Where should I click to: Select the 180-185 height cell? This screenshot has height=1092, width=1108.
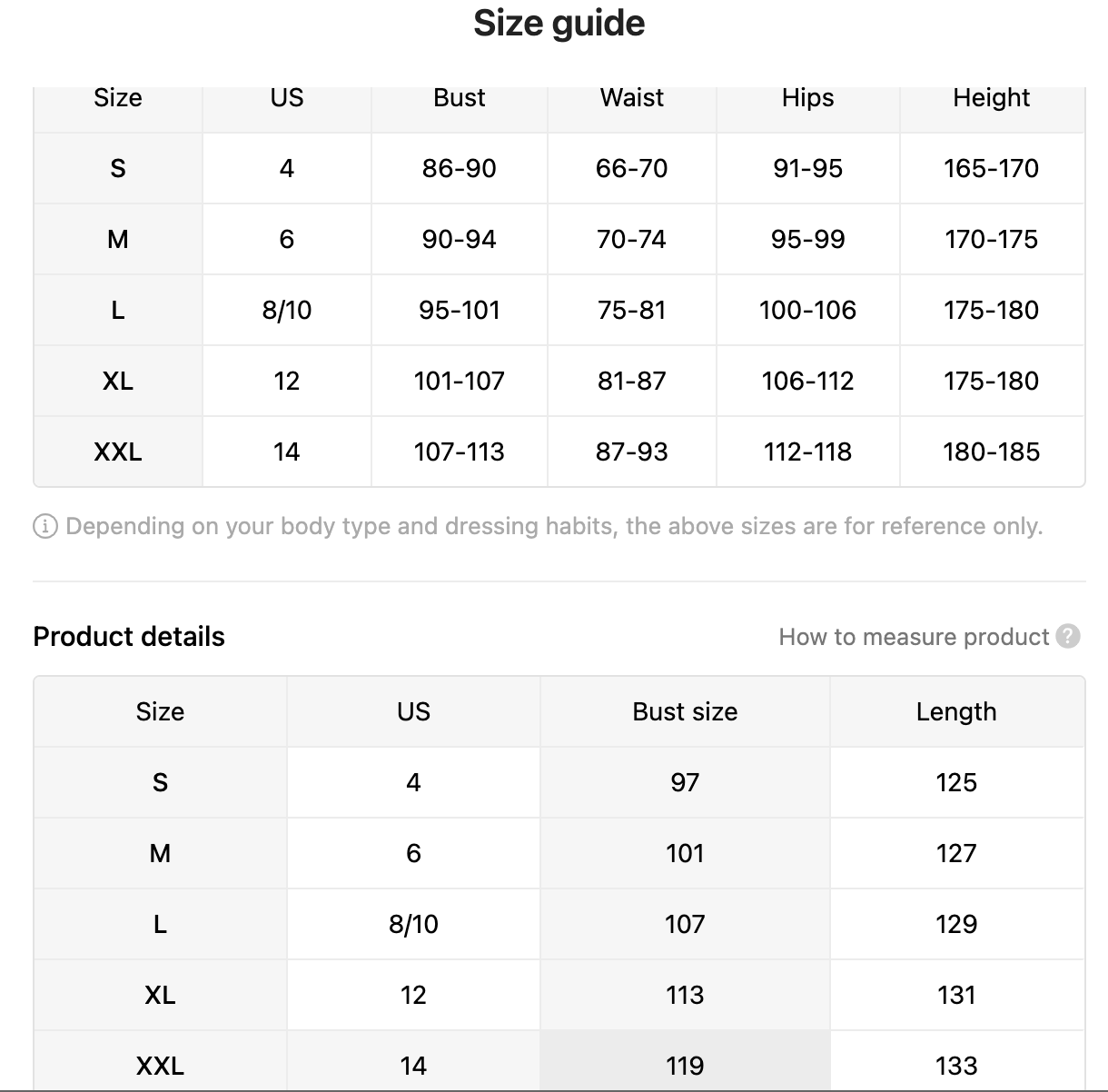click(991, 452)
